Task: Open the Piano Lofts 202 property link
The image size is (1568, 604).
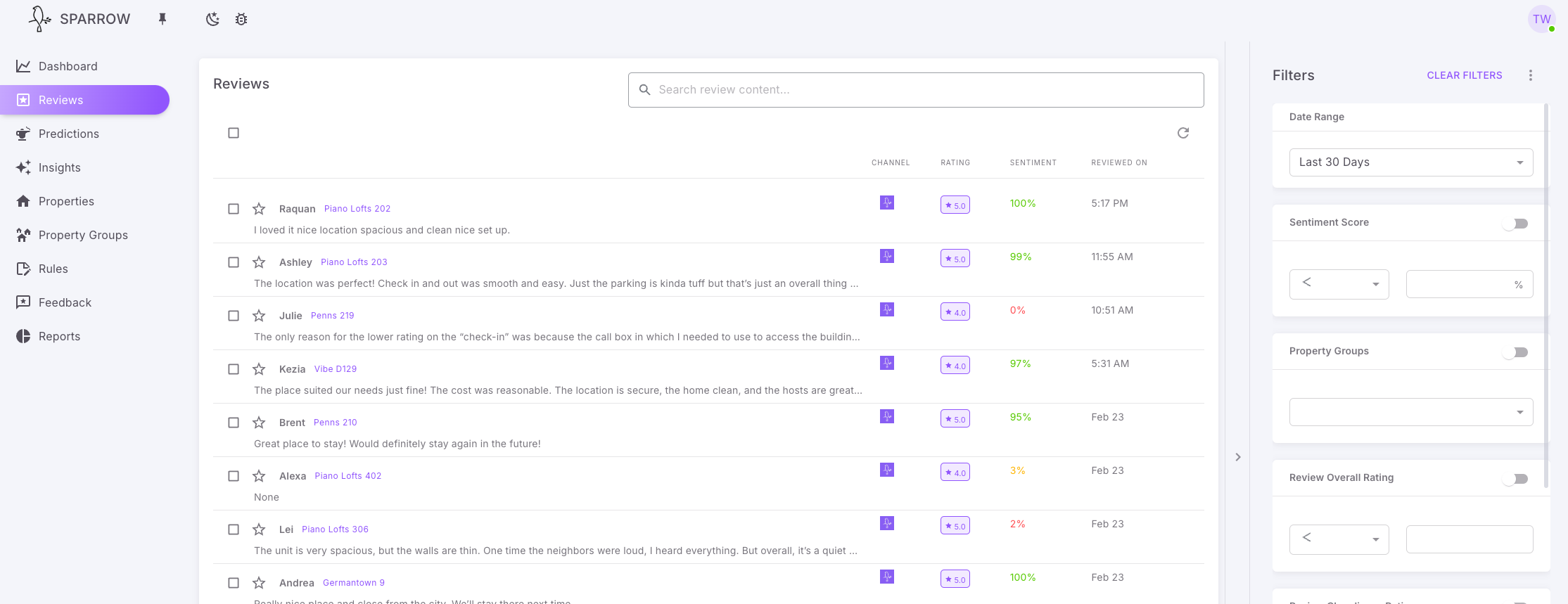Action: point(357,209)
